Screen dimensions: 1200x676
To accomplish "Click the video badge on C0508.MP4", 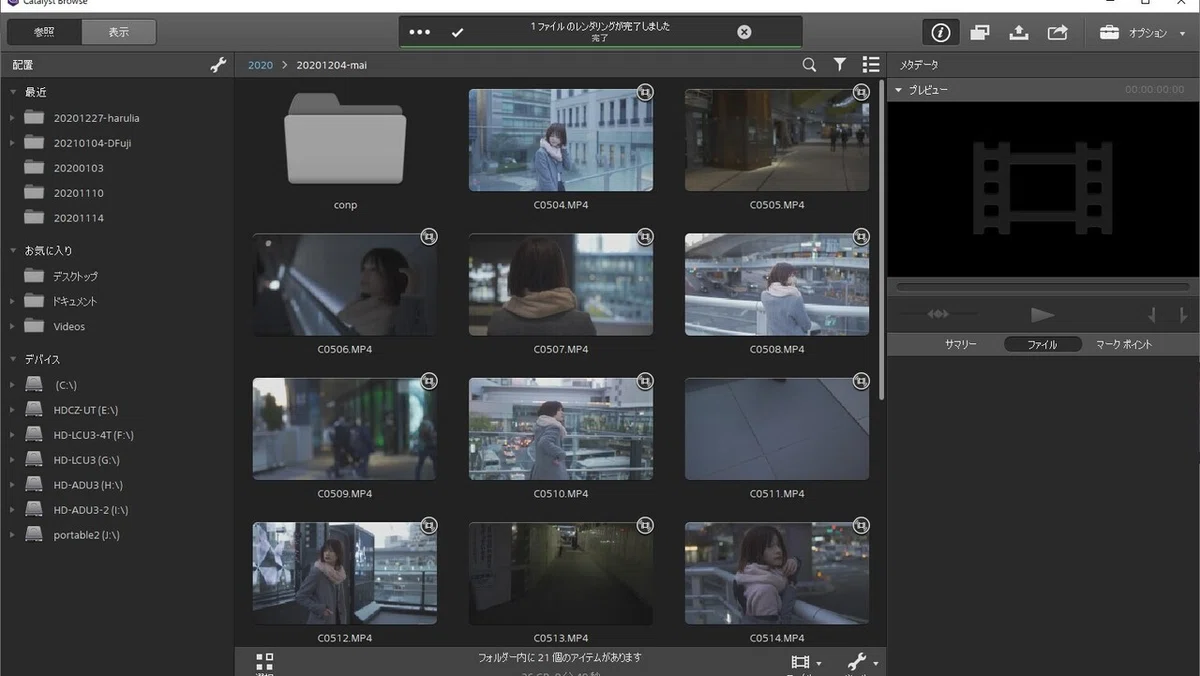I will [861, 237].
